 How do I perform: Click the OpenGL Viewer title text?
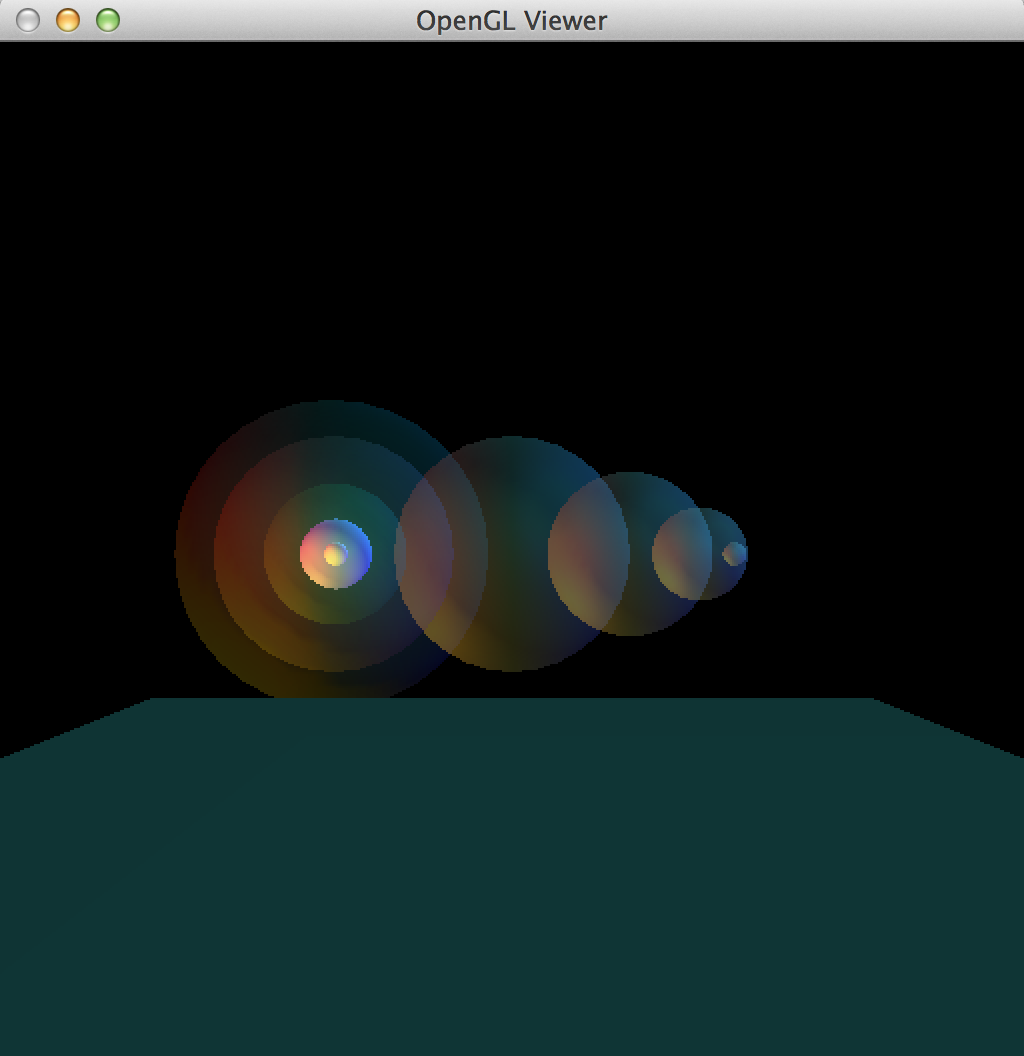511,21
